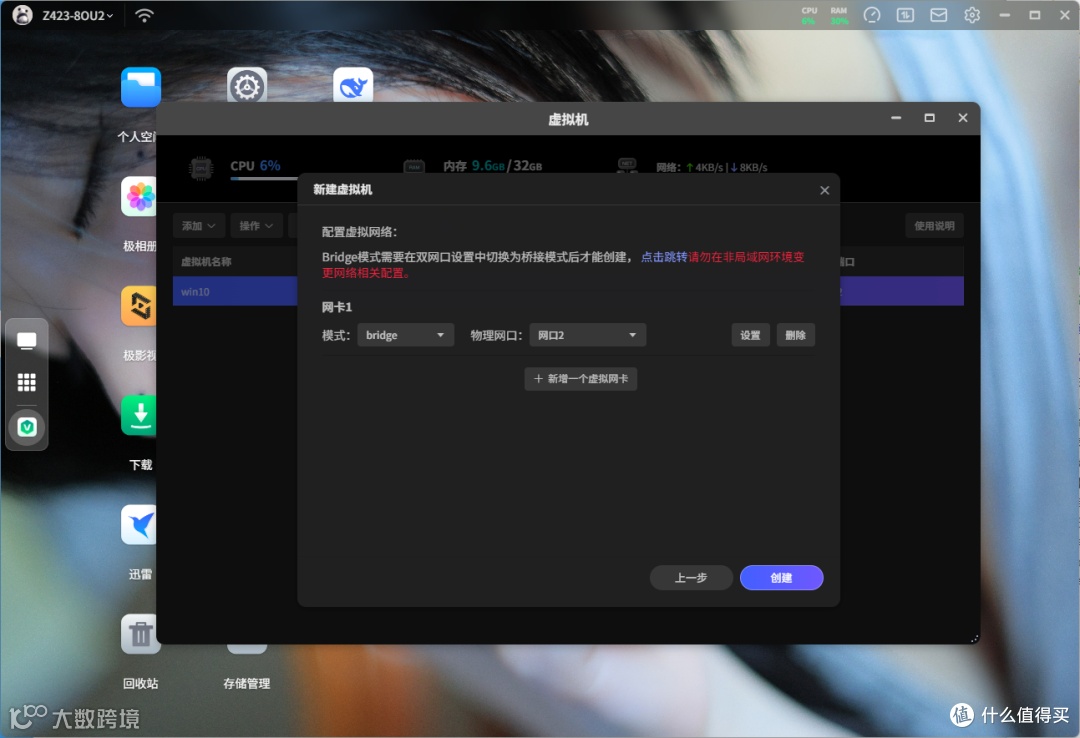Open the 迅雷 app icon
This screenshot has width=1080, height=738.
tap(139, 524)
